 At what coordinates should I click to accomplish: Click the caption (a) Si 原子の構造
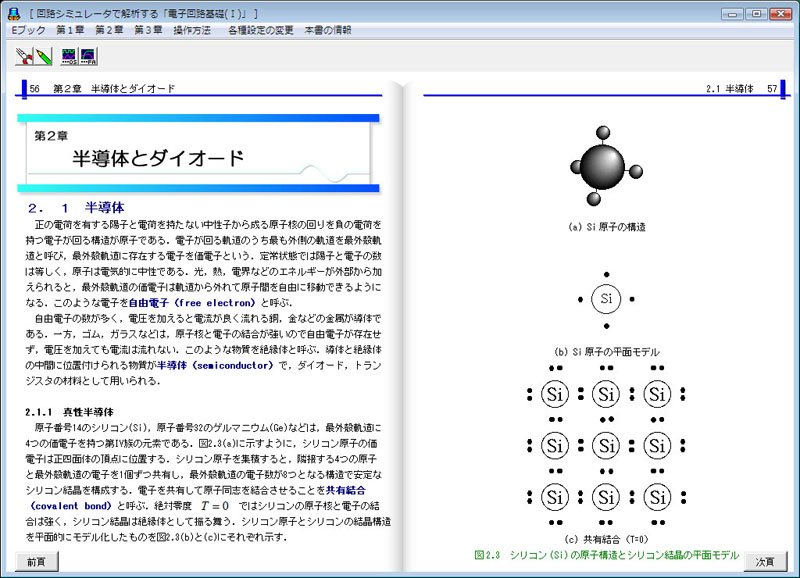coord(607,227)
